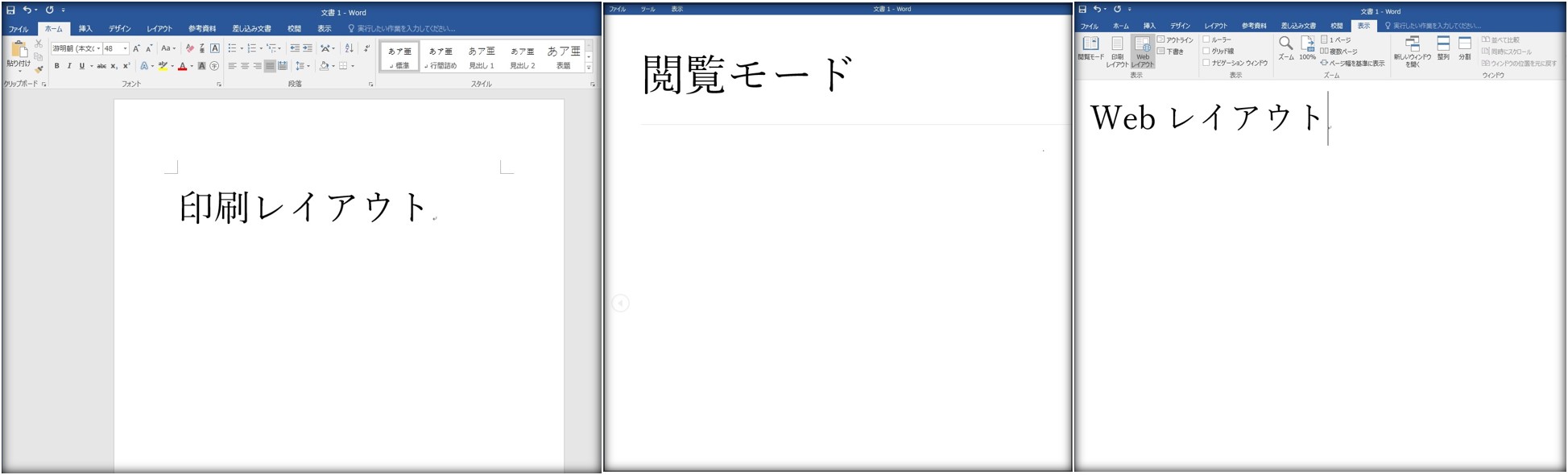This screenshot has width=1568, height=475.
Task: Apply italic formatting to text
Action: click(68, 66)
